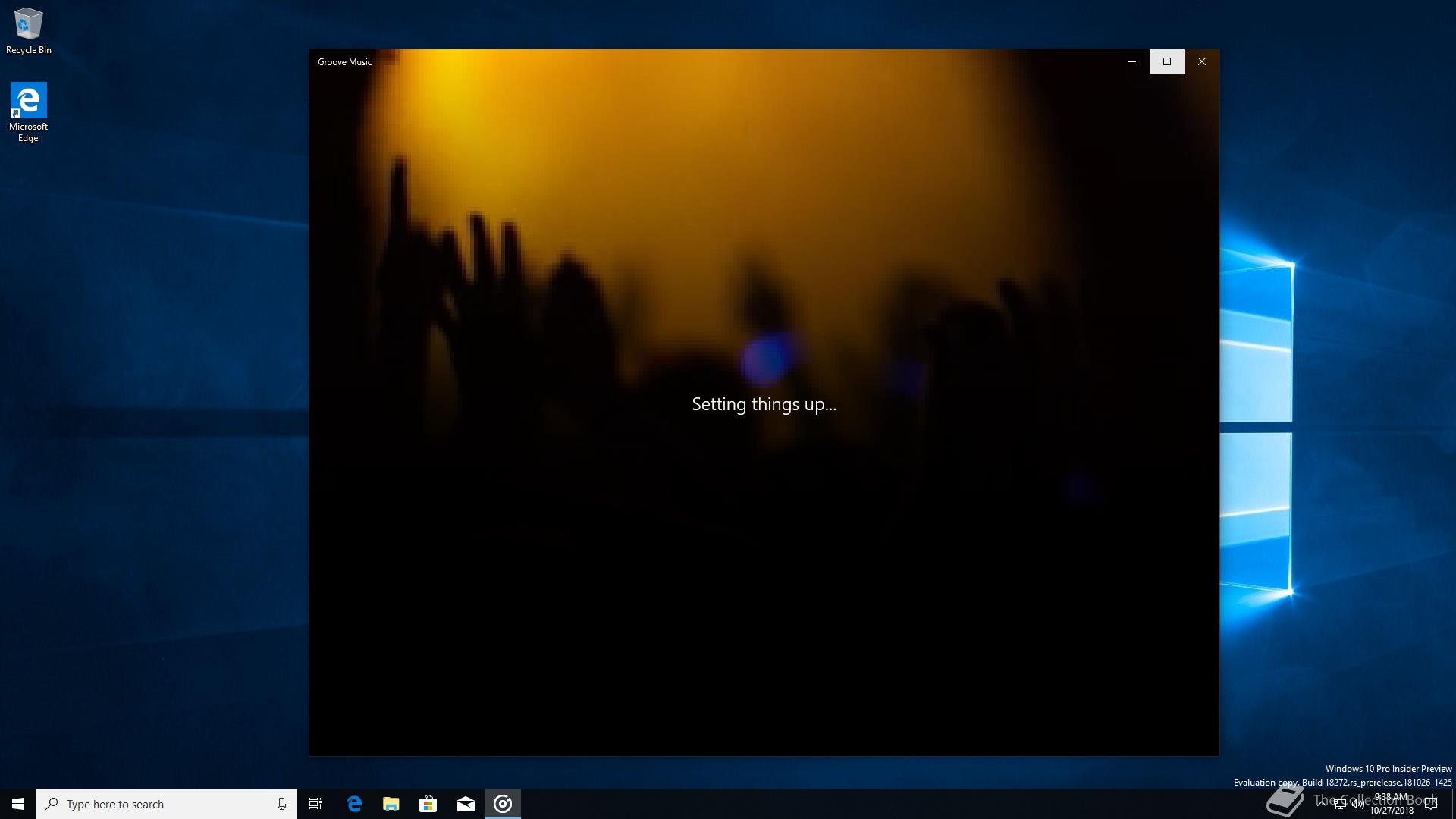Open Microsoft Store from the taskbar
Image resolution: width=1456 pixels, height=819 pixels.
click(428, 804)
